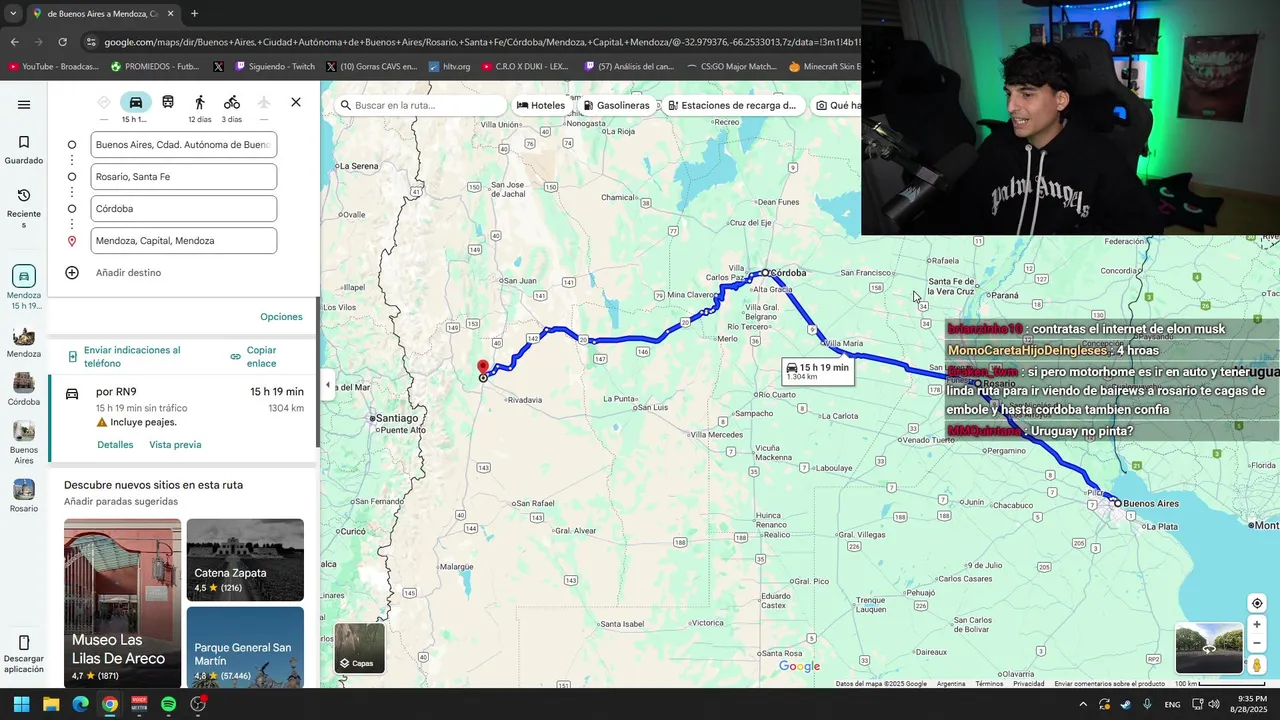Screen dimensions: 1280x720
Task: Filter route by Hoteles
Action: coord(541,105)
